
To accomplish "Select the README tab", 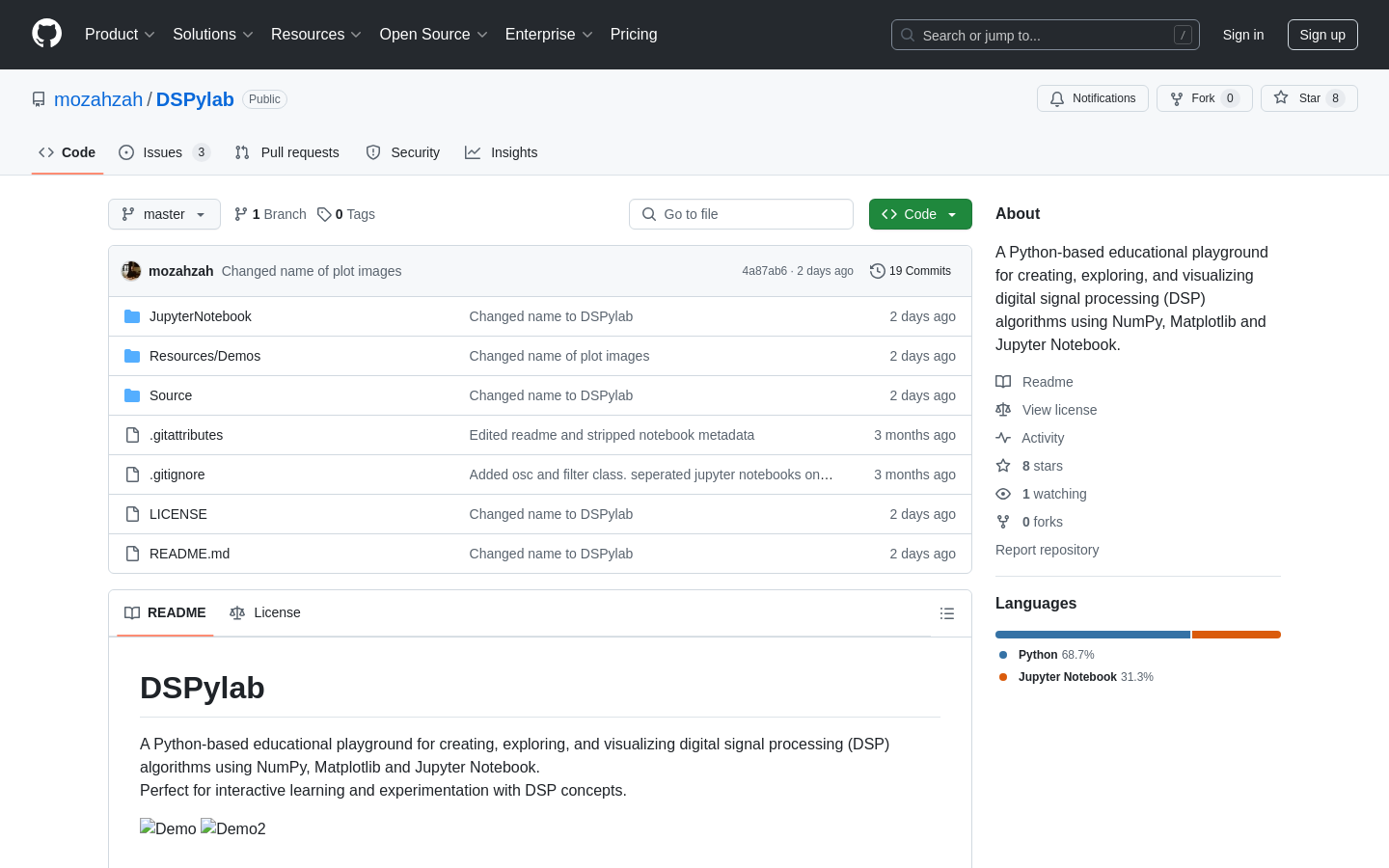I will pyautogui.click(x=165, y=612).
